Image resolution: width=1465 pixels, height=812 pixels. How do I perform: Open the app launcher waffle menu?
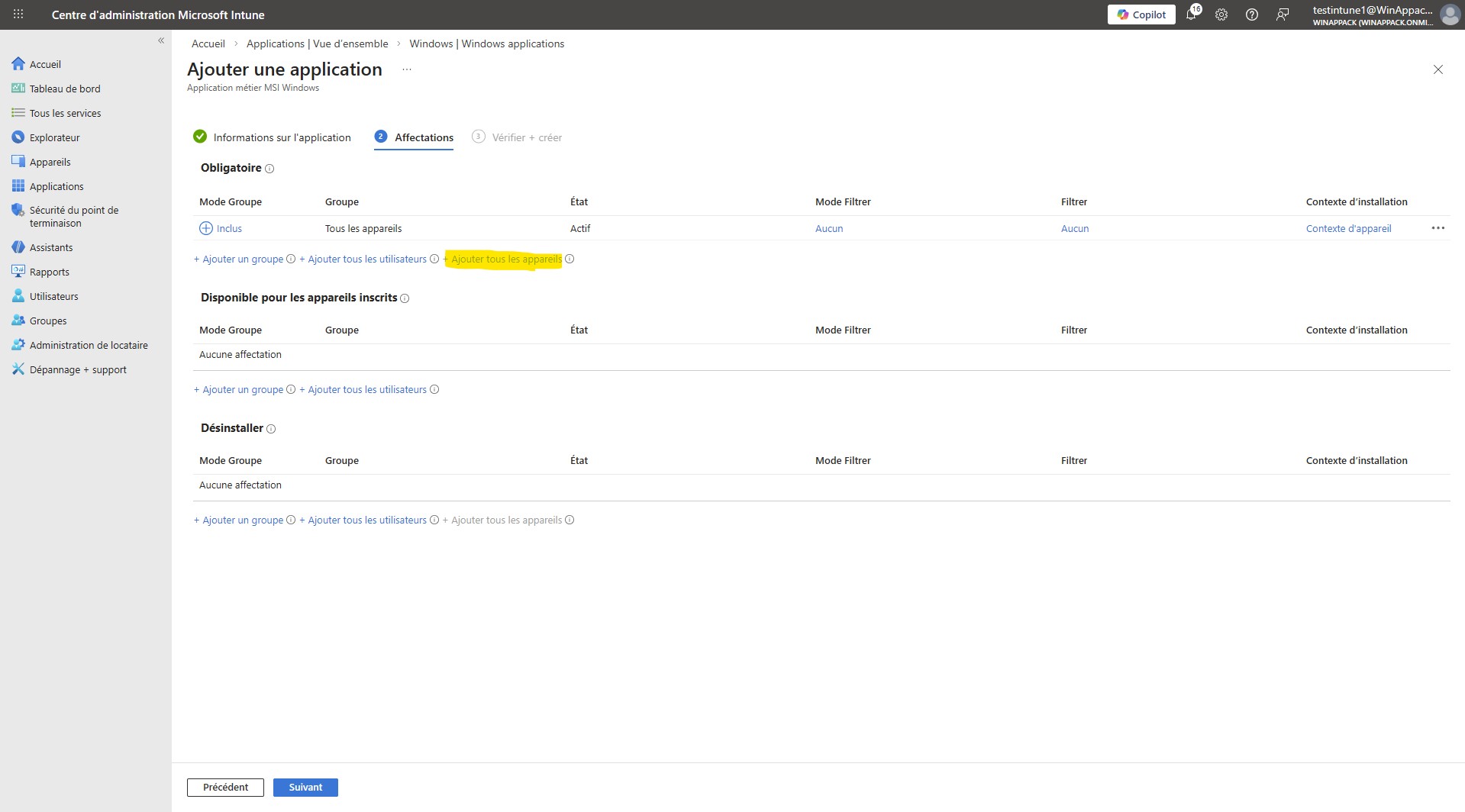coord(17,14)
